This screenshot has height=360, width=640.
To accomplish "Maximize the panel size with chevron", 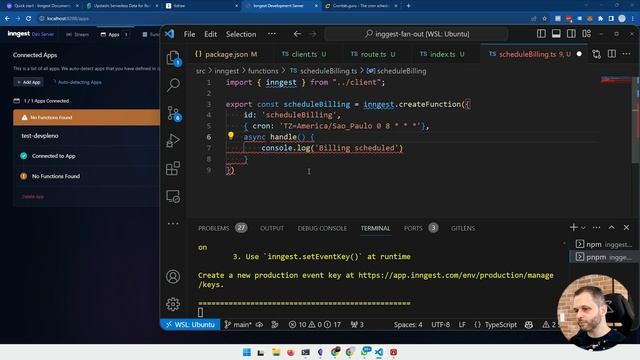I will tap(611, 227).
